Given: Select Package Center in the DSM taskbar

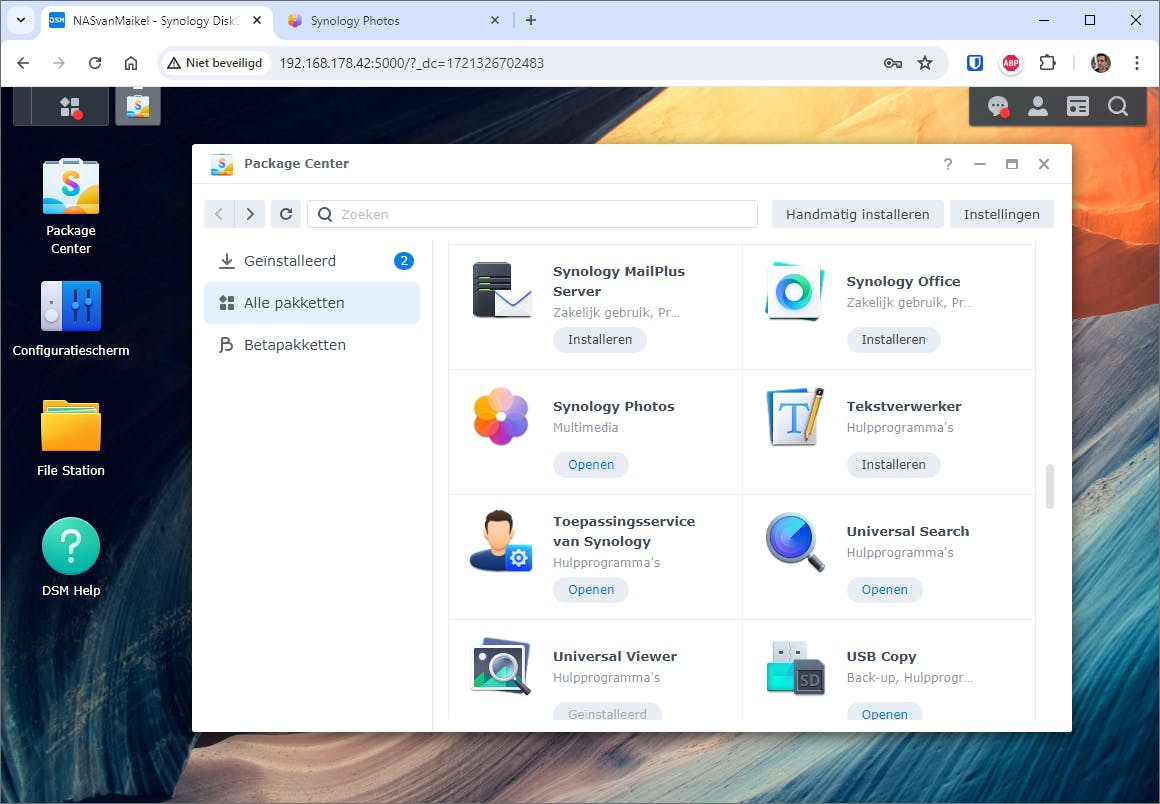Looking at the screenshot, I should click(138, 107).
